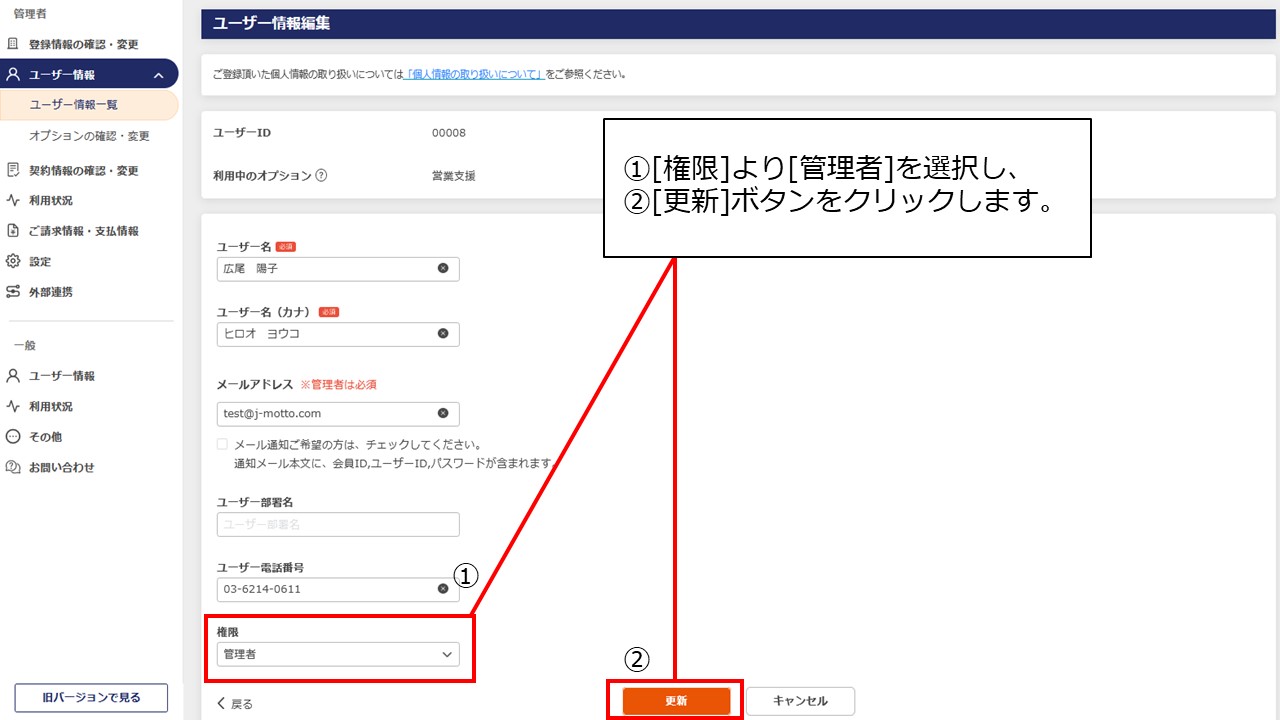This screenshot has width=1280, height=720.
Task: Click the billing info document icon
Action: (13, 231)
